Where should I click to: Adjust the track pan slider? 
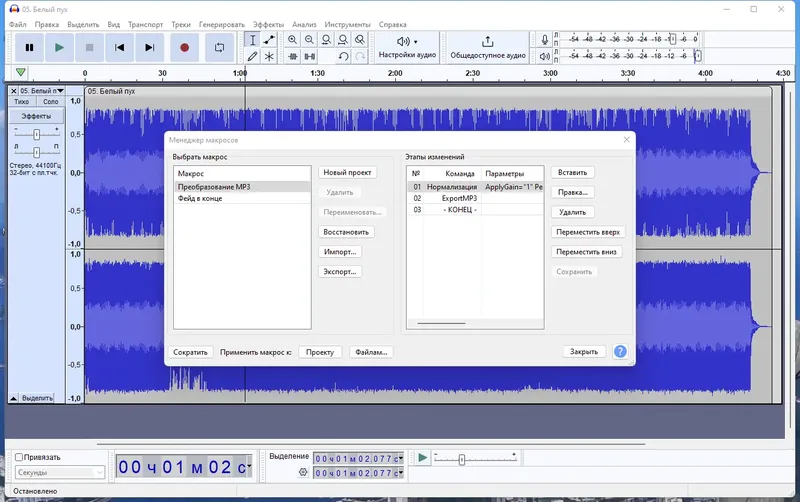coord(36,152)
